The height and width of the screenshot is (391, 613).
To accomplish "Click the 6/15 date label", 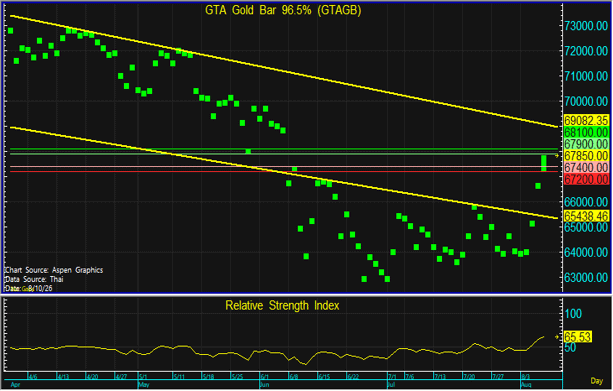I will 324,377.
